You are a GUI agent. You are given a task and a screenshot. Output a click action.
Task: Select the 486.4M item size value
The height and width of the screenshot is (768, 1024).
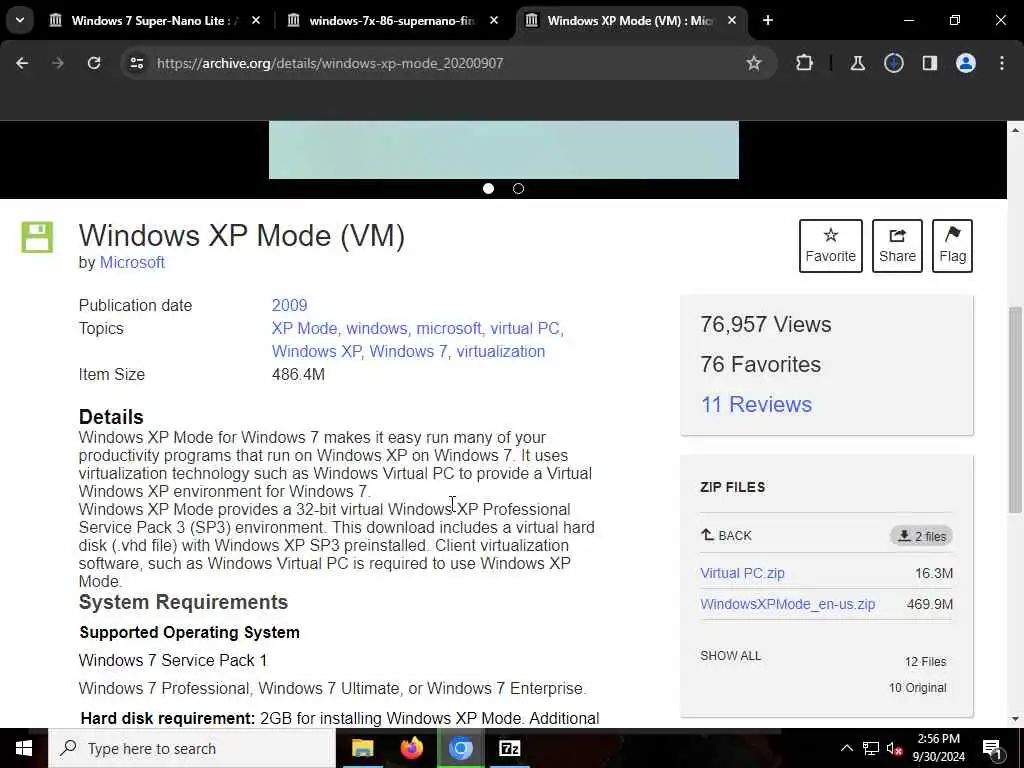[x=298, y=375]
